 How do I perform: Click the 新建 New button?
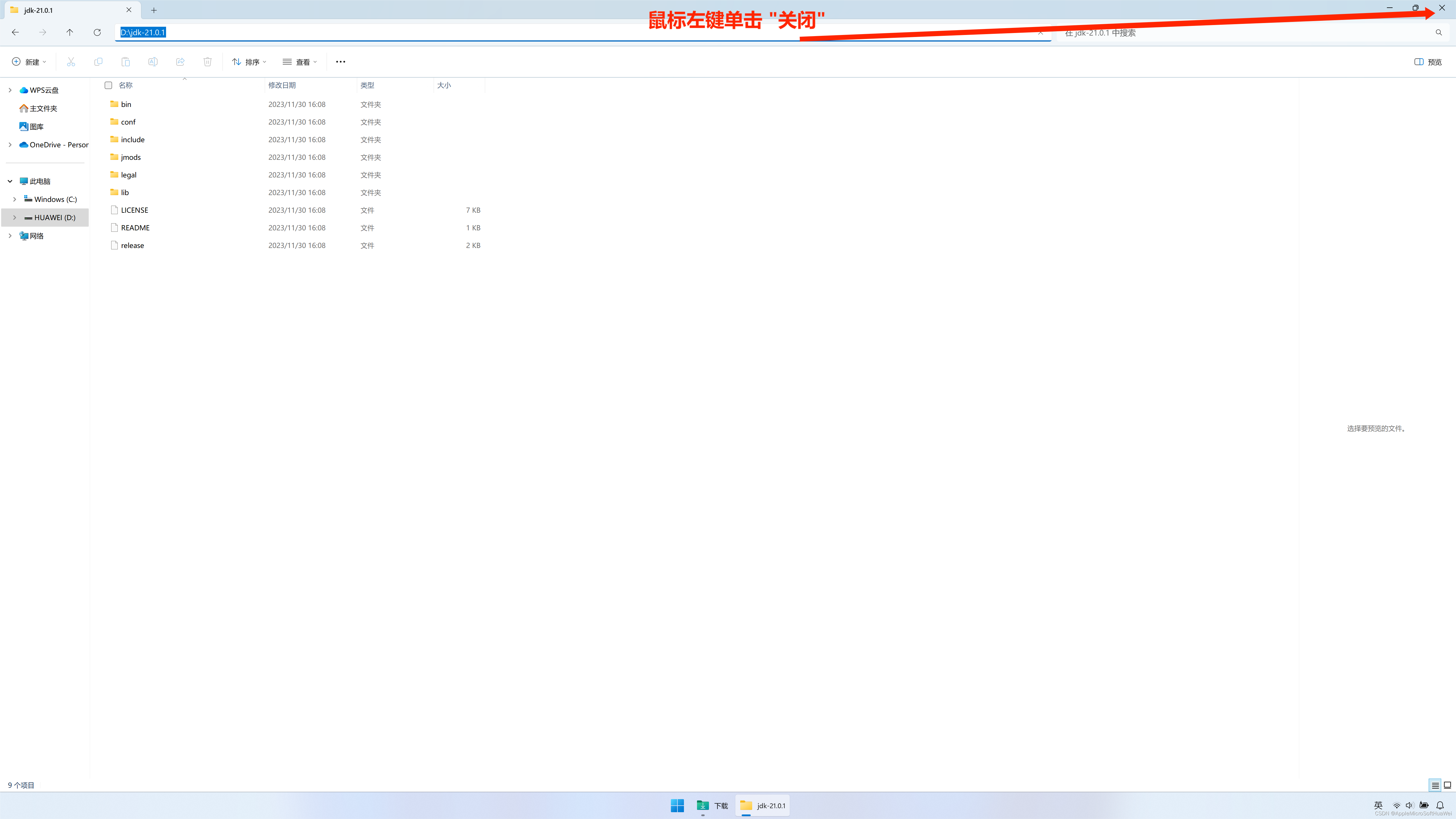point(29,62)
